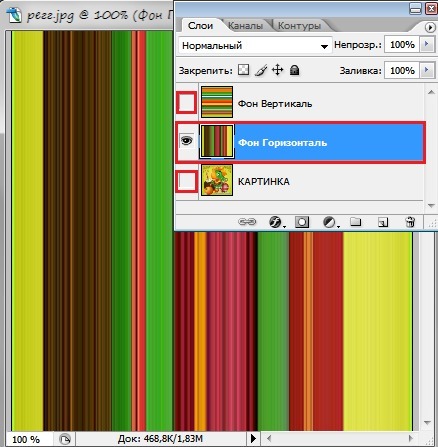This screenshot has width=438, height=447.
Task: Expand the Непрозр. opacity slider arrow
Action: pyautogui.click(x=426, y=44)
